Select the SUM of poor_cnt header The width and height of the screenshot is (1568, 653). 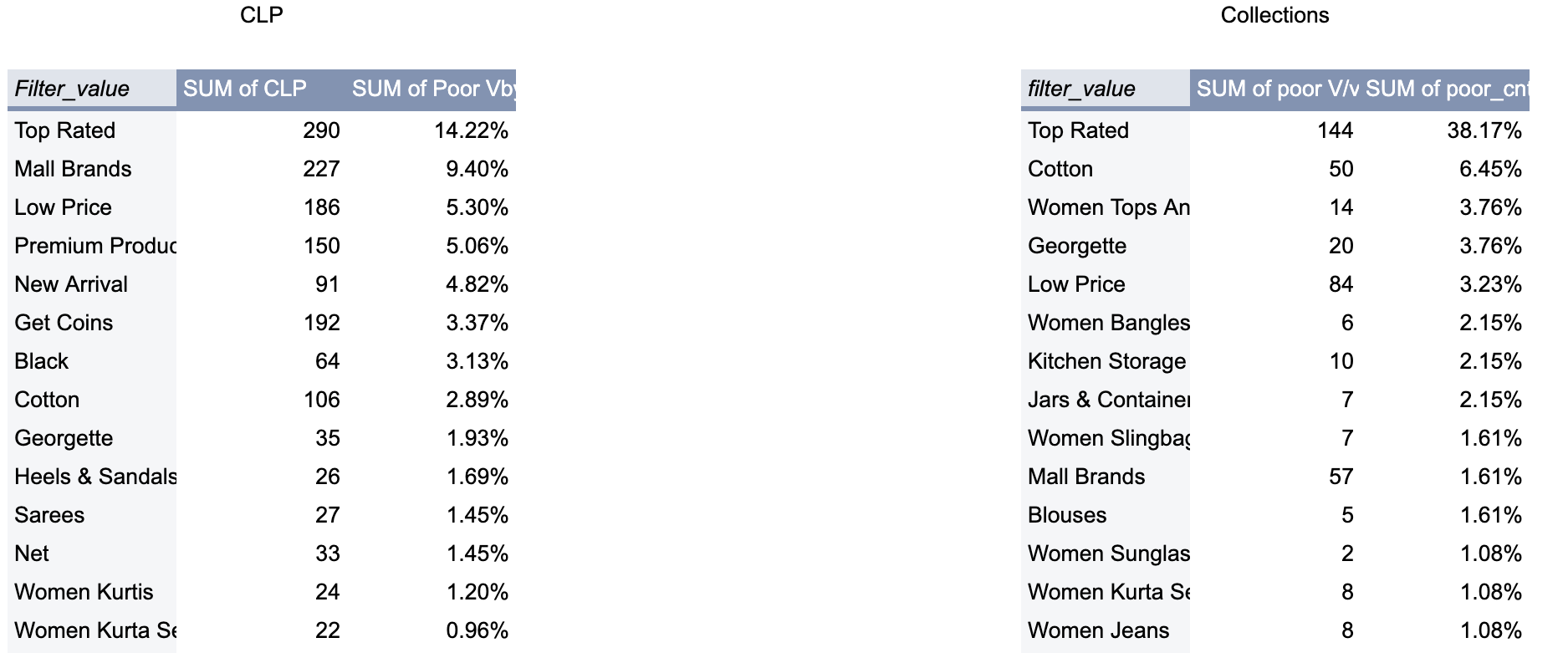click(x=1447, y=89)
